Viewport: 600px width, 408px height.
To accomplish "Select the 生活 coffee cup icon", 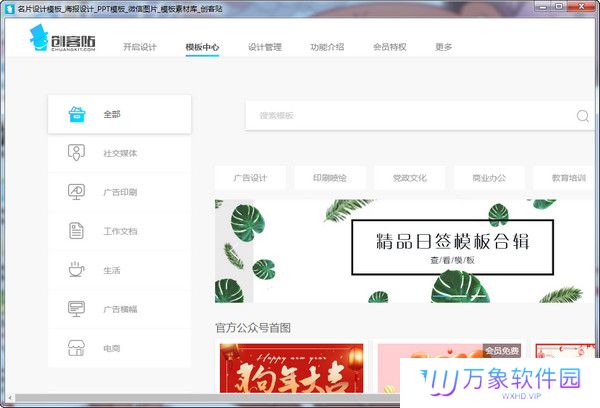I will tap(76, 269).
